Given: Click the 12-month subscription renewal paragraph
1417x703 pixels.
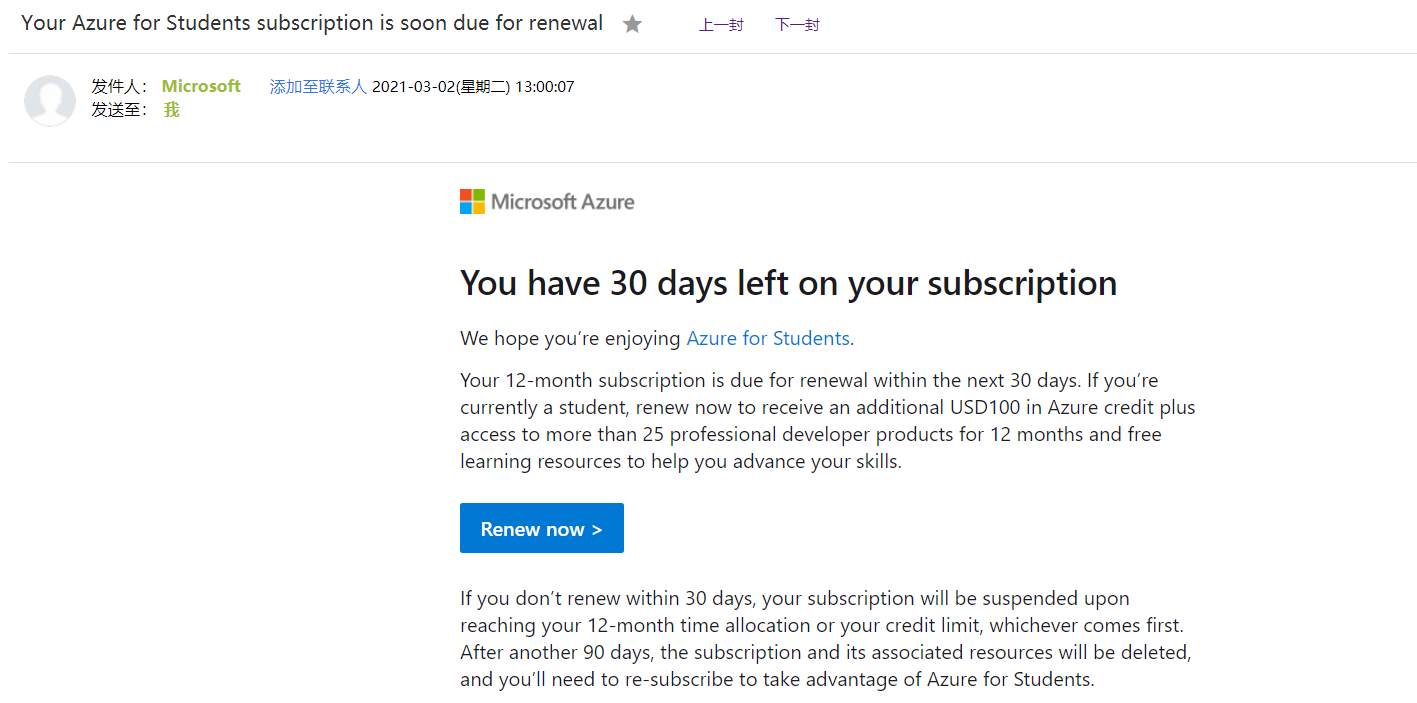Looking at the screenshot, I should point(827,421).
